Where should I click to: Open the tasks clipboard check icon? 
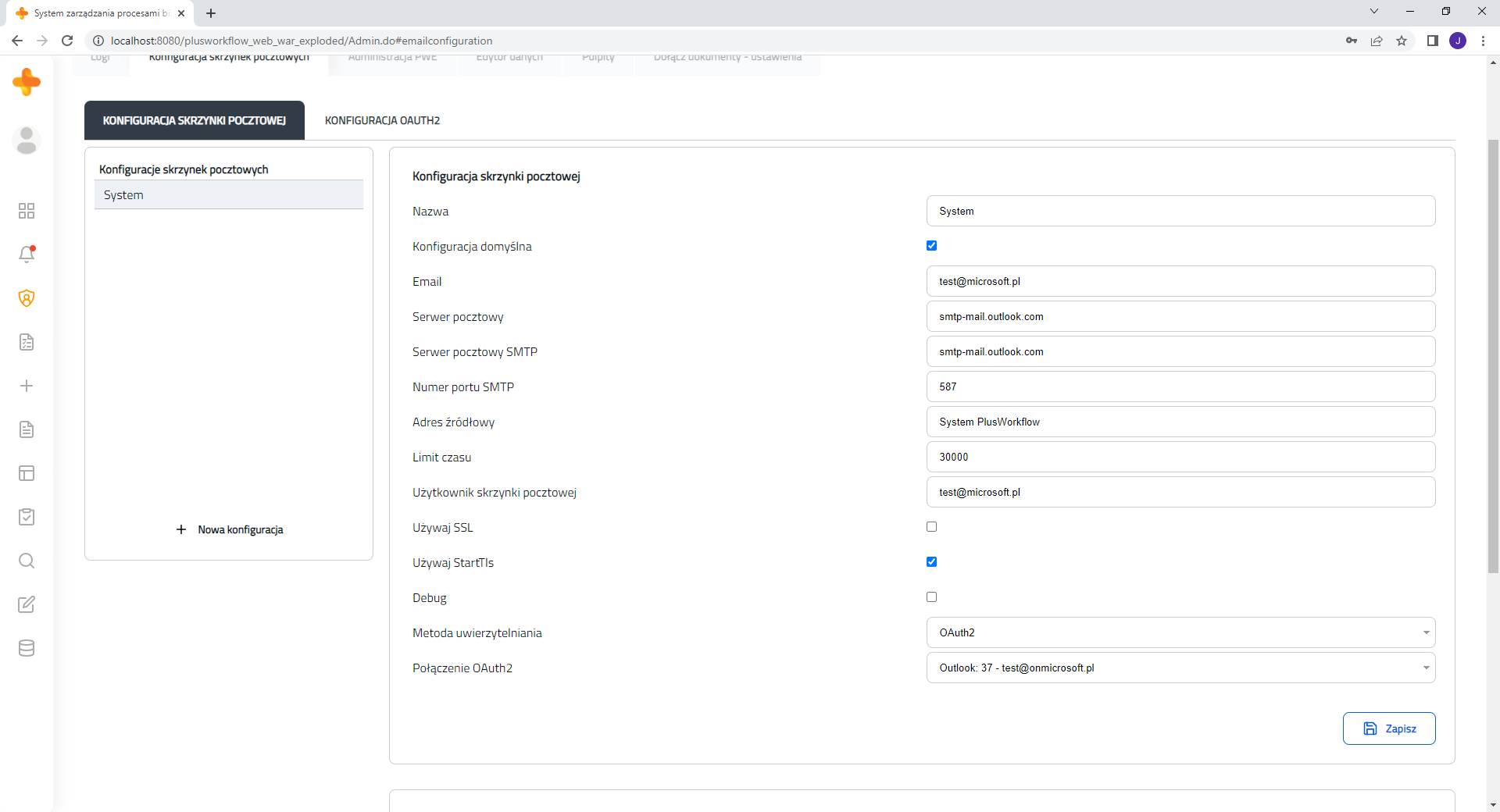click(27, 517)
